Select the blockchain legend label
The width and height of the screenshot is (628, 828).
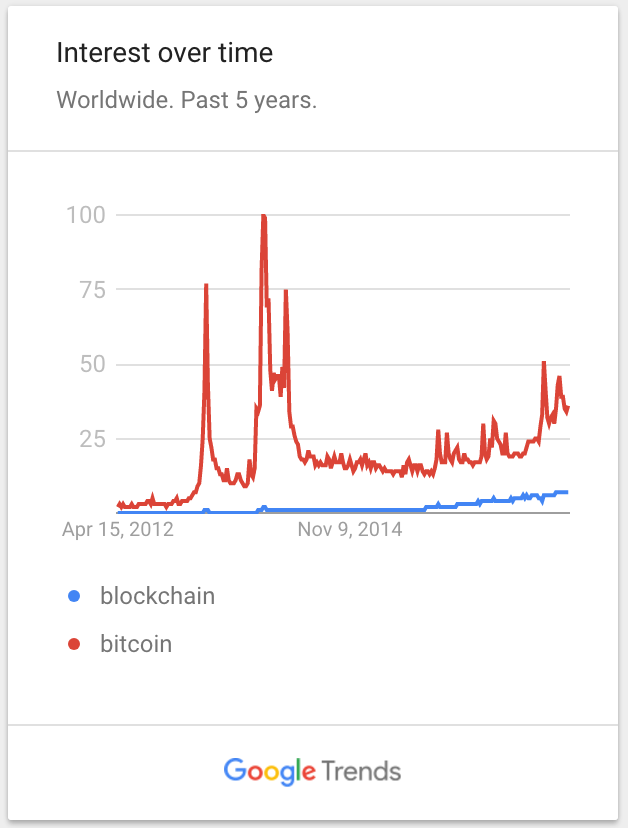click(x=157, y=596)
